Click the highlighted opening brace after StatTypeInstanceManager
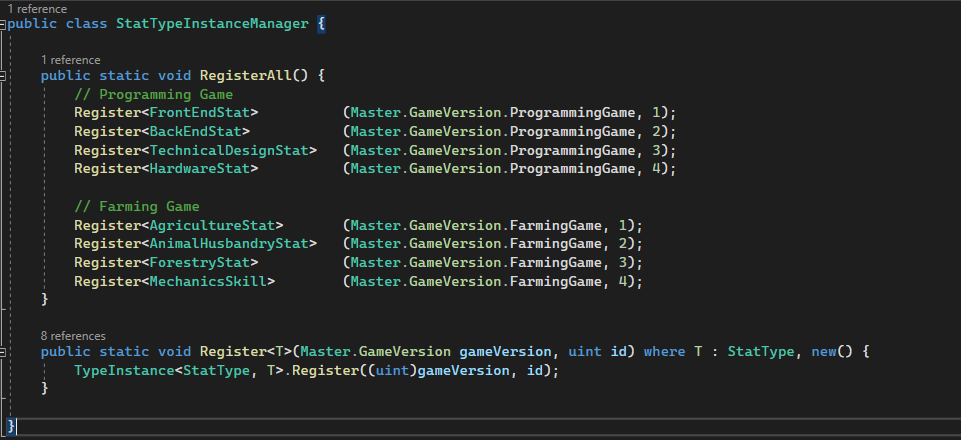961x440 pixels. pyautogui.click(x=321, y=24)
